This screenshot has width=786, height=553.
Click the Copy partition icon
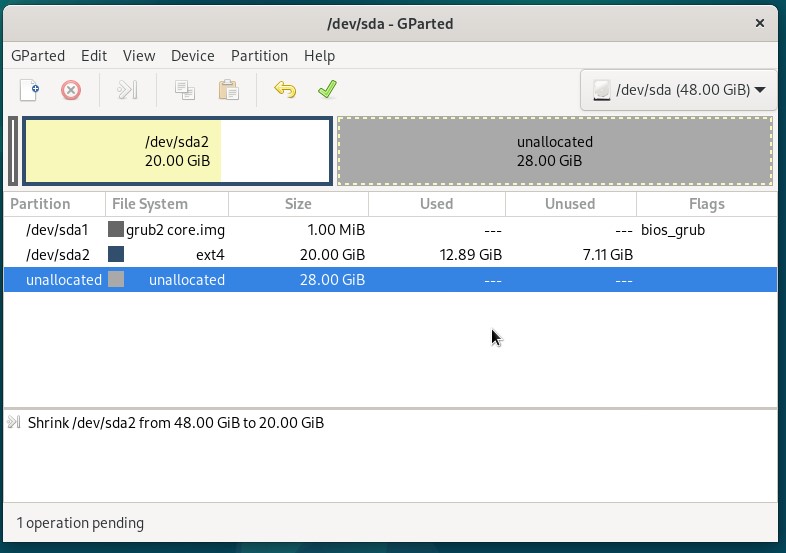coord(184,90)
